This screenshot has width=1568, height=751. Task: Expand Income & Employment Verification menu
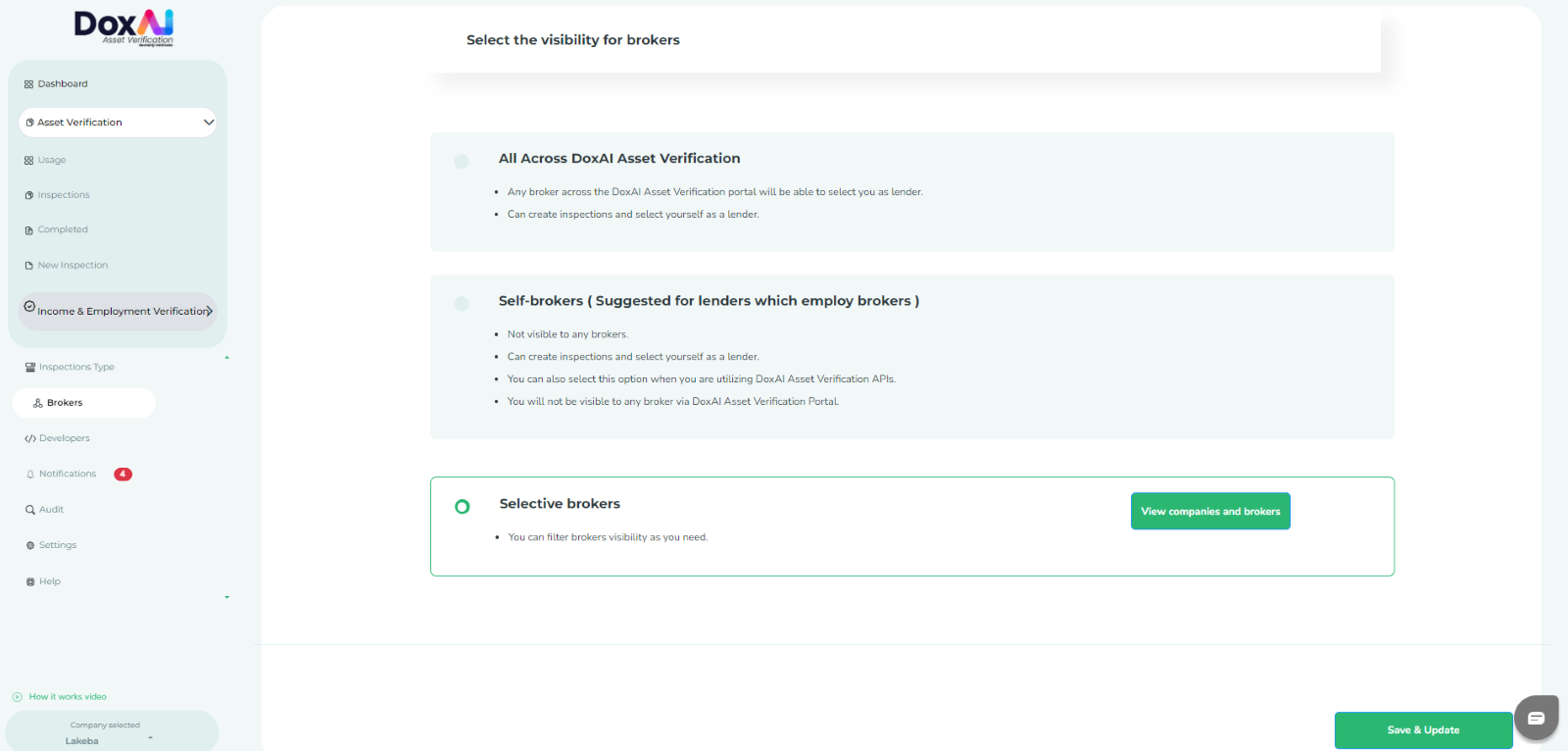[208, 311]
